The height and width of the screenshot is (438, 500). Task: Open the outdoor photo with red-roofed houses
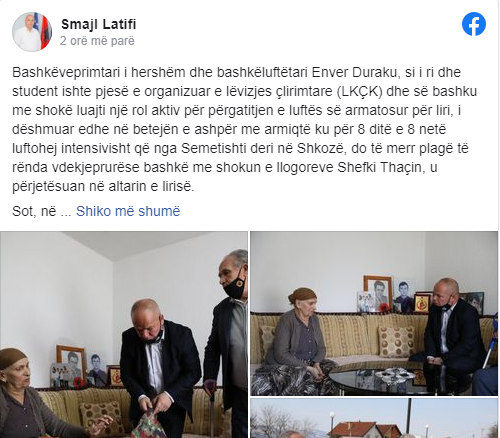[374, 418]
